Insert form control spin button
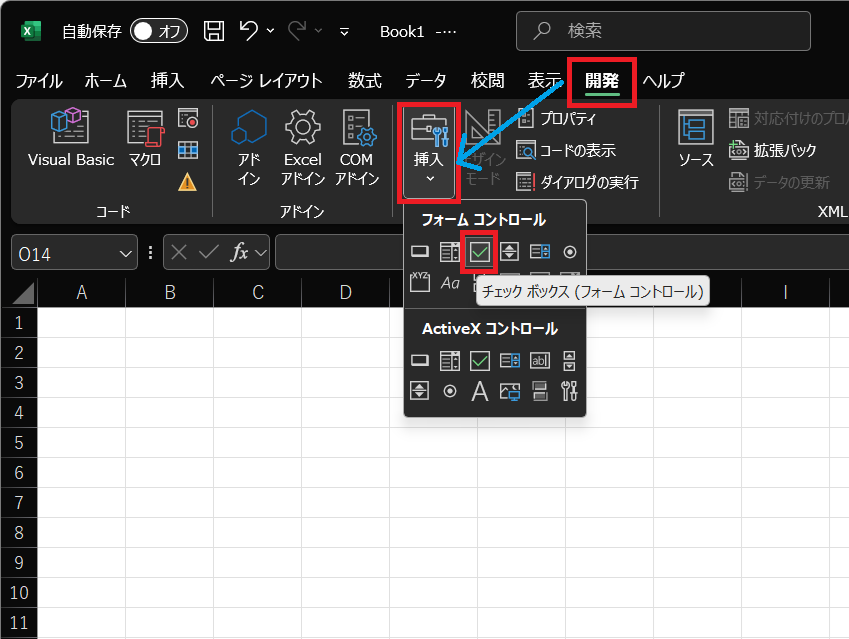The image size is (849, 639). pyautogui.click(x=510, y=252)
